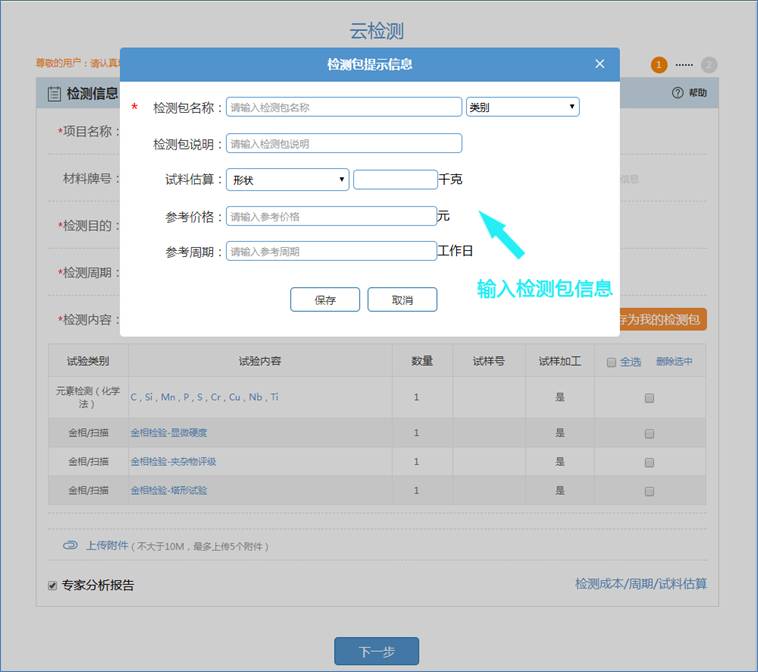This screenshot has height=672, width=758.
Task: Click the 下一步 button
Action: click(376, 652)
